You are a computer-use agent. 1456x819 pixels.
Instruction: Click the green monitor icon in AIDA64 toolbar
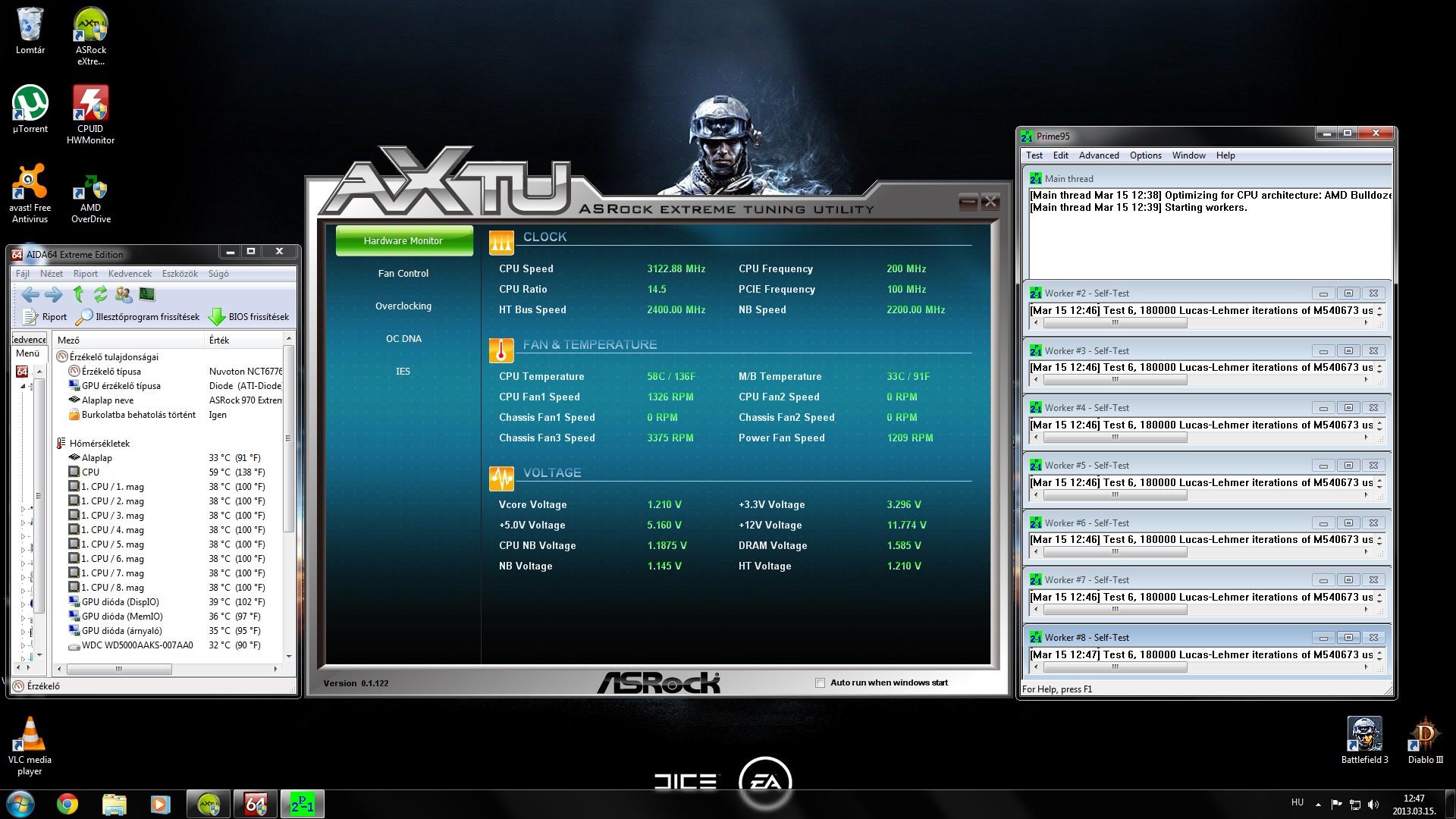(x=147, y=294)
